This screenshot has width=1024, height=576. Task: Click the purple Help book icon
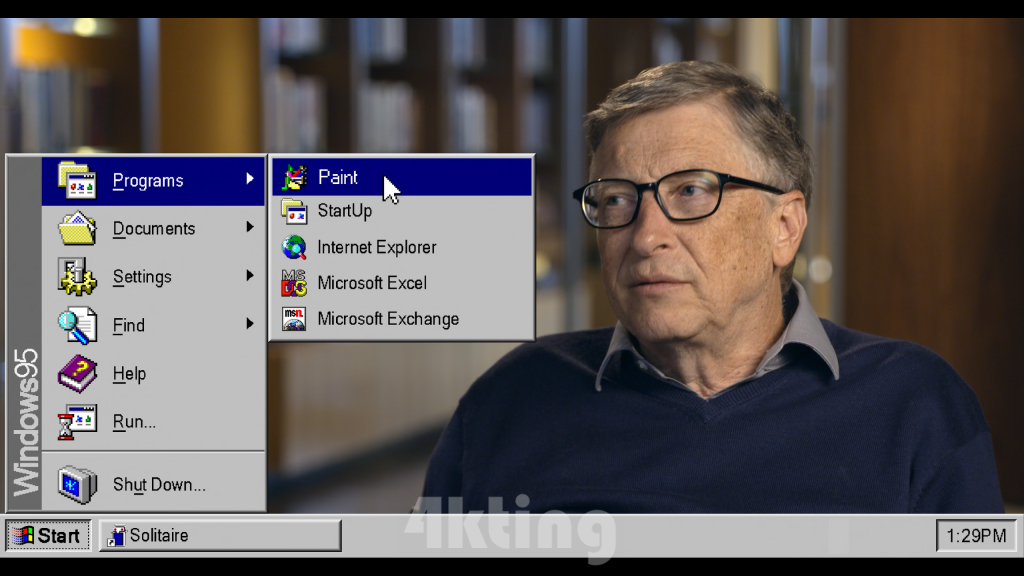[77, 373]
